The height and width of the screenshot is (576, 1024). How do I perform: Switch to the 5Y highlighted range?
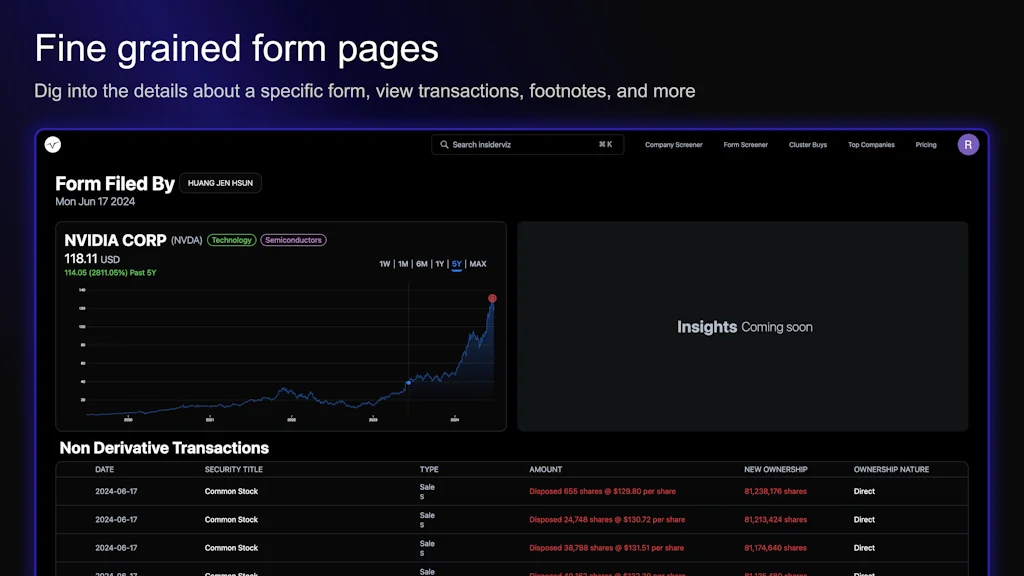456,264
